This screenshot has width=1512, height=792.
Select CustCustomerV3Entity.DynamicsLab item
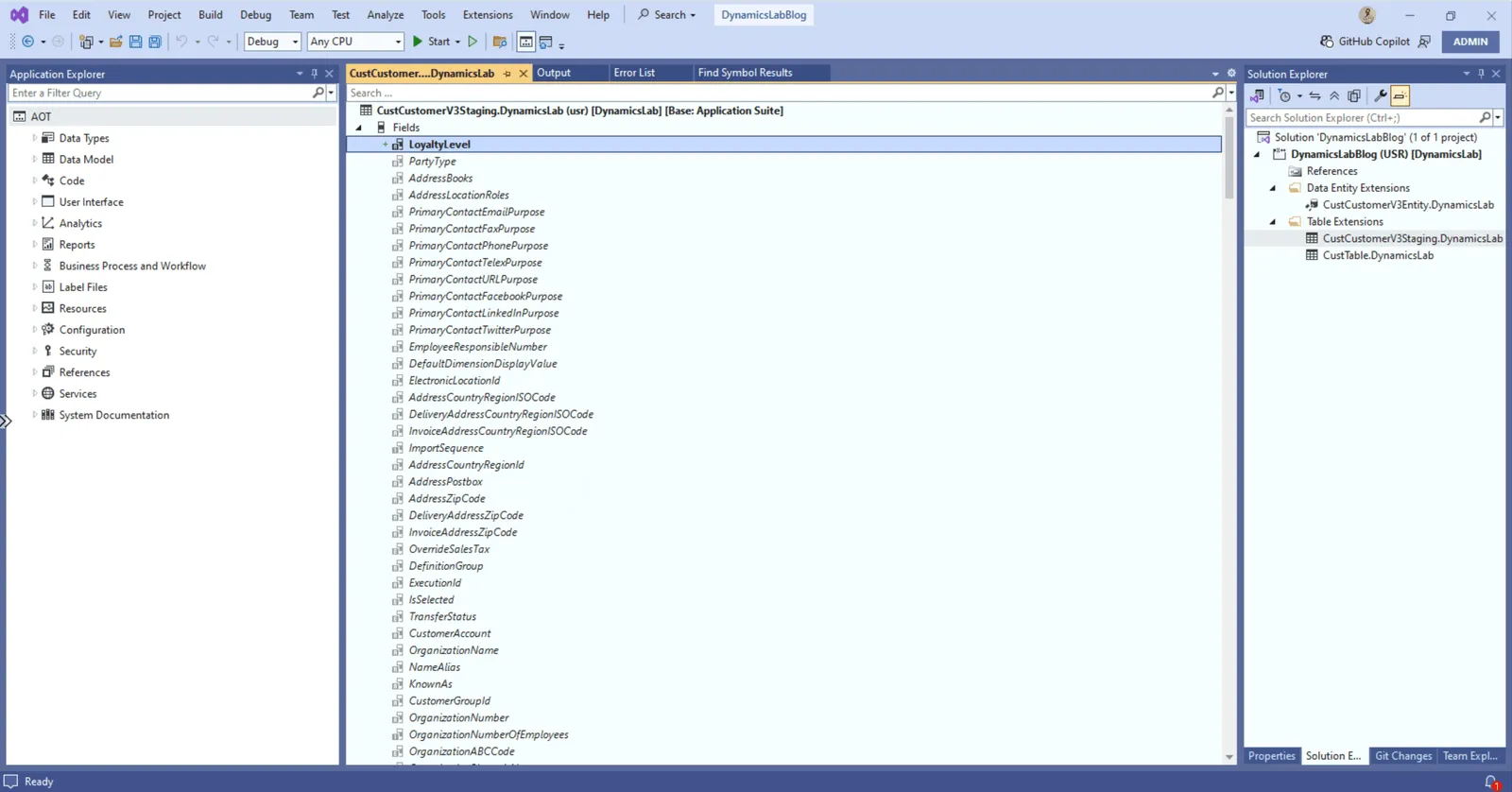(1408, 204)
